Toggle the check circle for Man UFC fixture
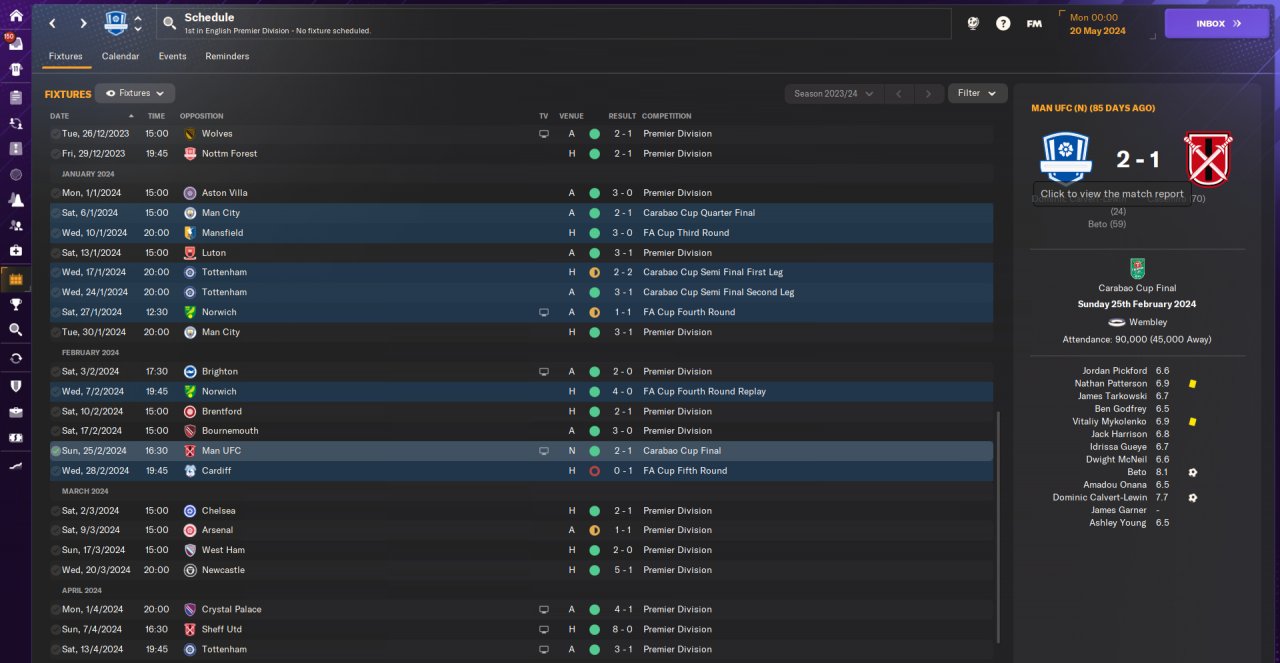The height and width of the screenshot is (663, 1280). click(56, 451)
